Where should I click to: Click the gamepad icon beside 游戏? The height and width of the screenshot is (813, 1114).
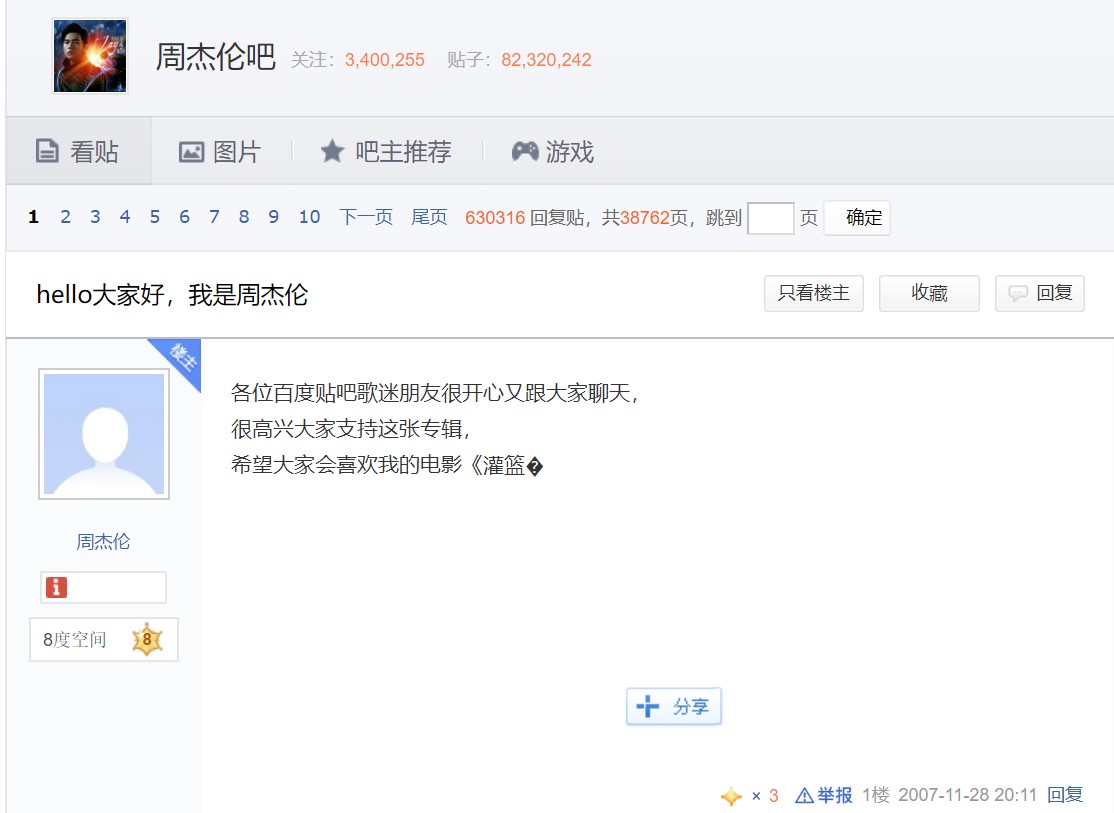[x=525, y=151]
